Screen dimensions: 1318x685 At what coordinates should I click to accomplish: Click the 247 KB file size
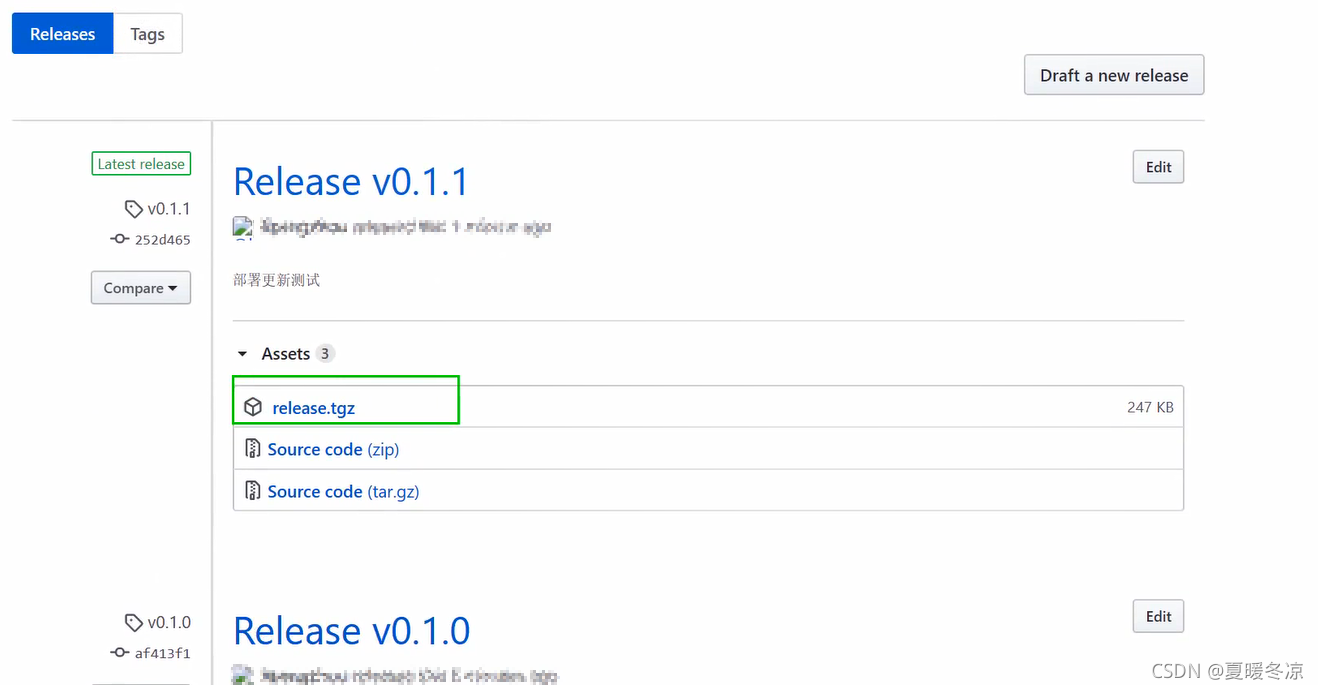point(1150,408)
